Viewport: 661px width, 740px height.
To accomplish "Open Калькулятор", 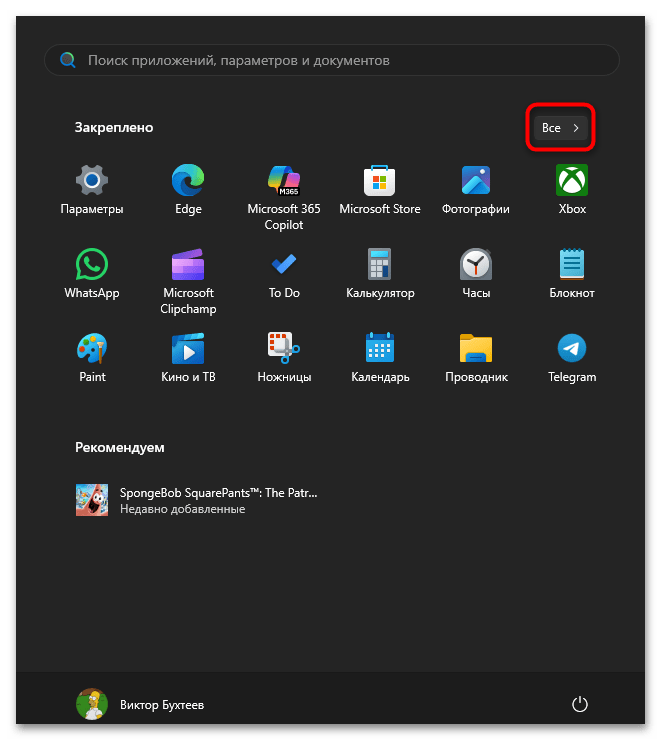I will coord(380,274).
